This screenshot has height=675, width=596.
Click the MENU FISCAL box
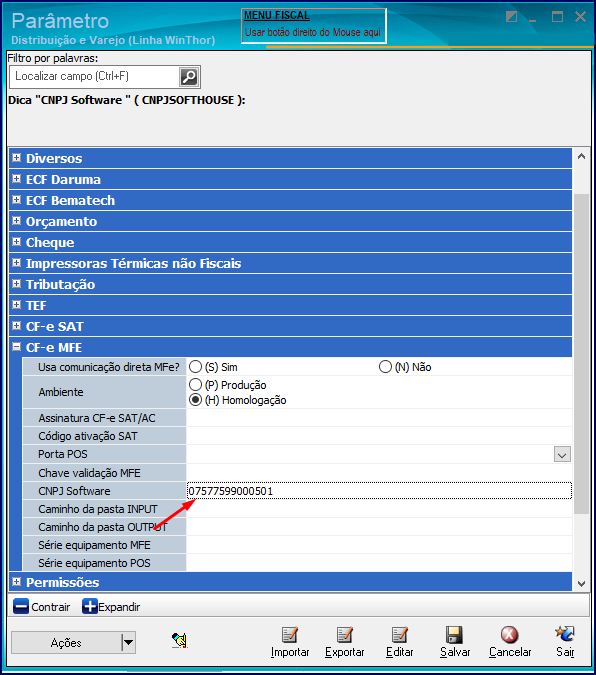314,26
